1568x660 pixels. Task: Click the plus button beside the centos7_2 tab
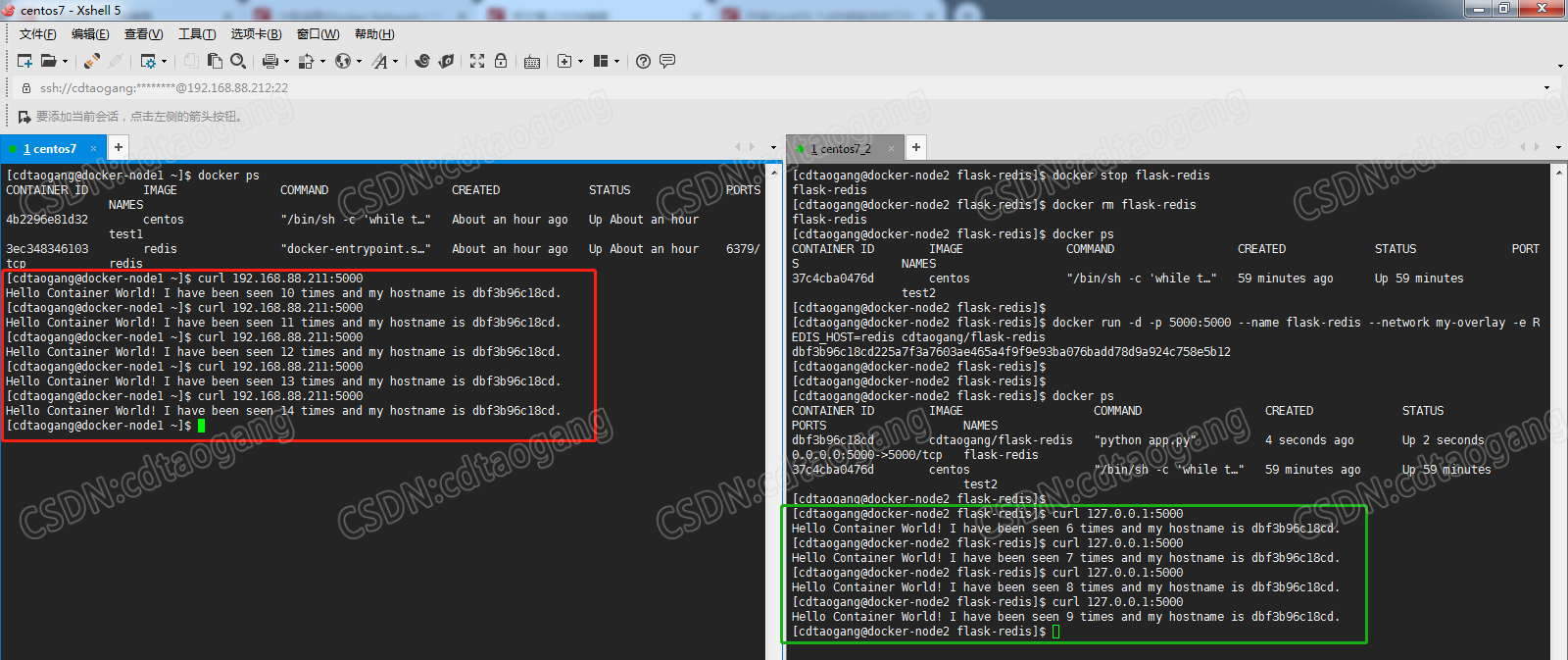coord(916,147)
